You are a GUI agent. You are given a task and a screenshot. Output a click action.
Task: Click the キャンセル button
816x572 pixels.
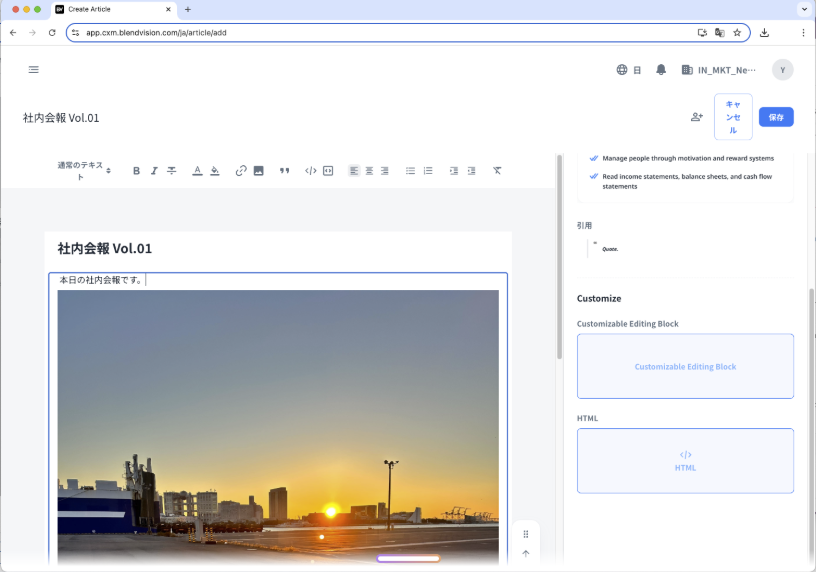733,117
